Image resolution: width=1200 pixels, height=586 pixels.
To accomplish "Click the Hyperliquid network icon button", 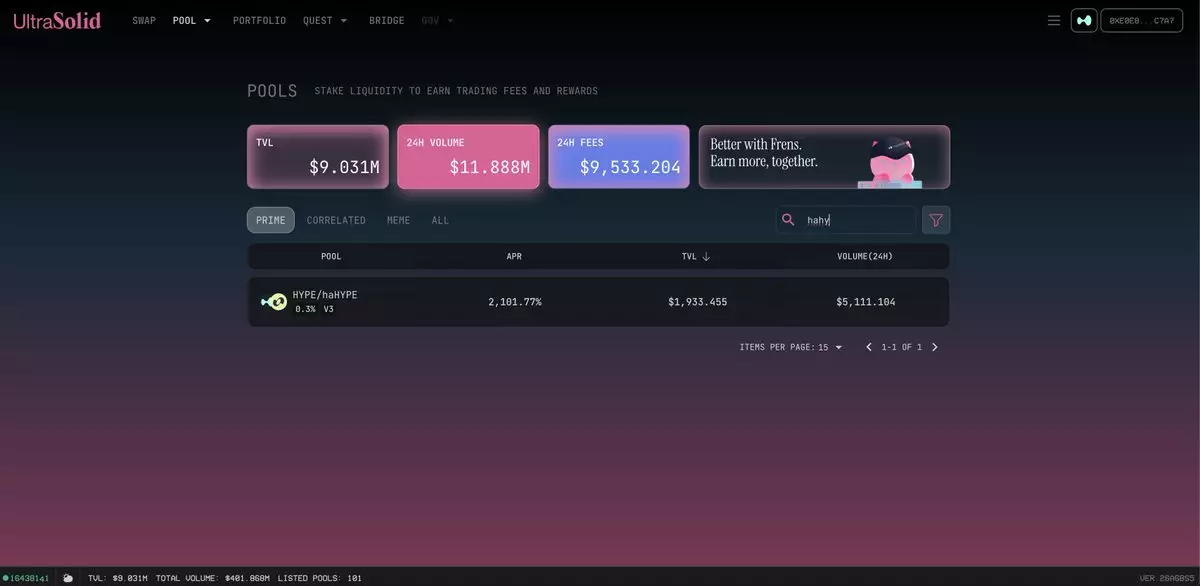I will [x=1084, y=20].
